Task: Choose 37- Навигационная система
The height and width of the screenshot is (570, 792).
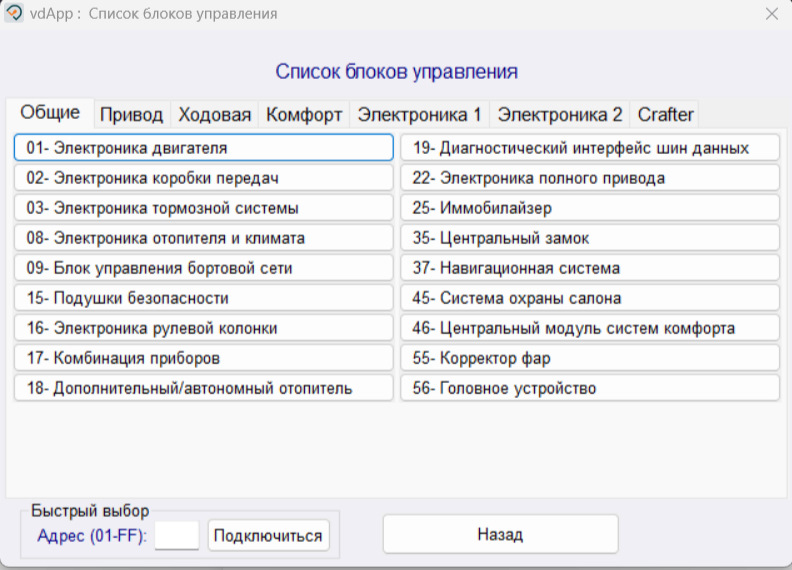Action: [590, 268]
